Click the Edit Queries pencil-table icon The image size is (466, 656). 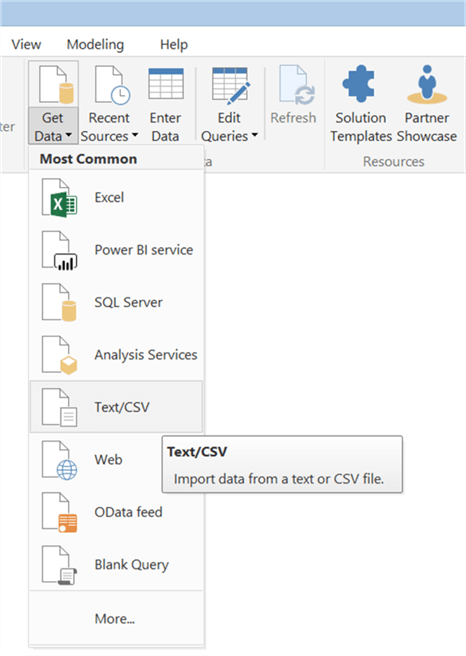[x=231, y=85]
